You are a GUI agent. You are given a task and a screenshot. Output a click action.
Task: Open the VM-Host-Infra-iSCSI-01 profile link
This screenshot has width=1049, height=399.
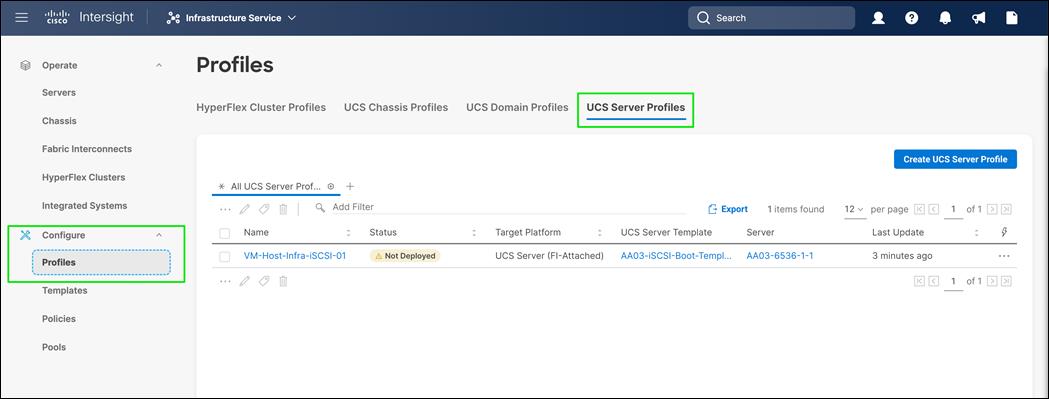pyautogui.click(x=295, y=256)
